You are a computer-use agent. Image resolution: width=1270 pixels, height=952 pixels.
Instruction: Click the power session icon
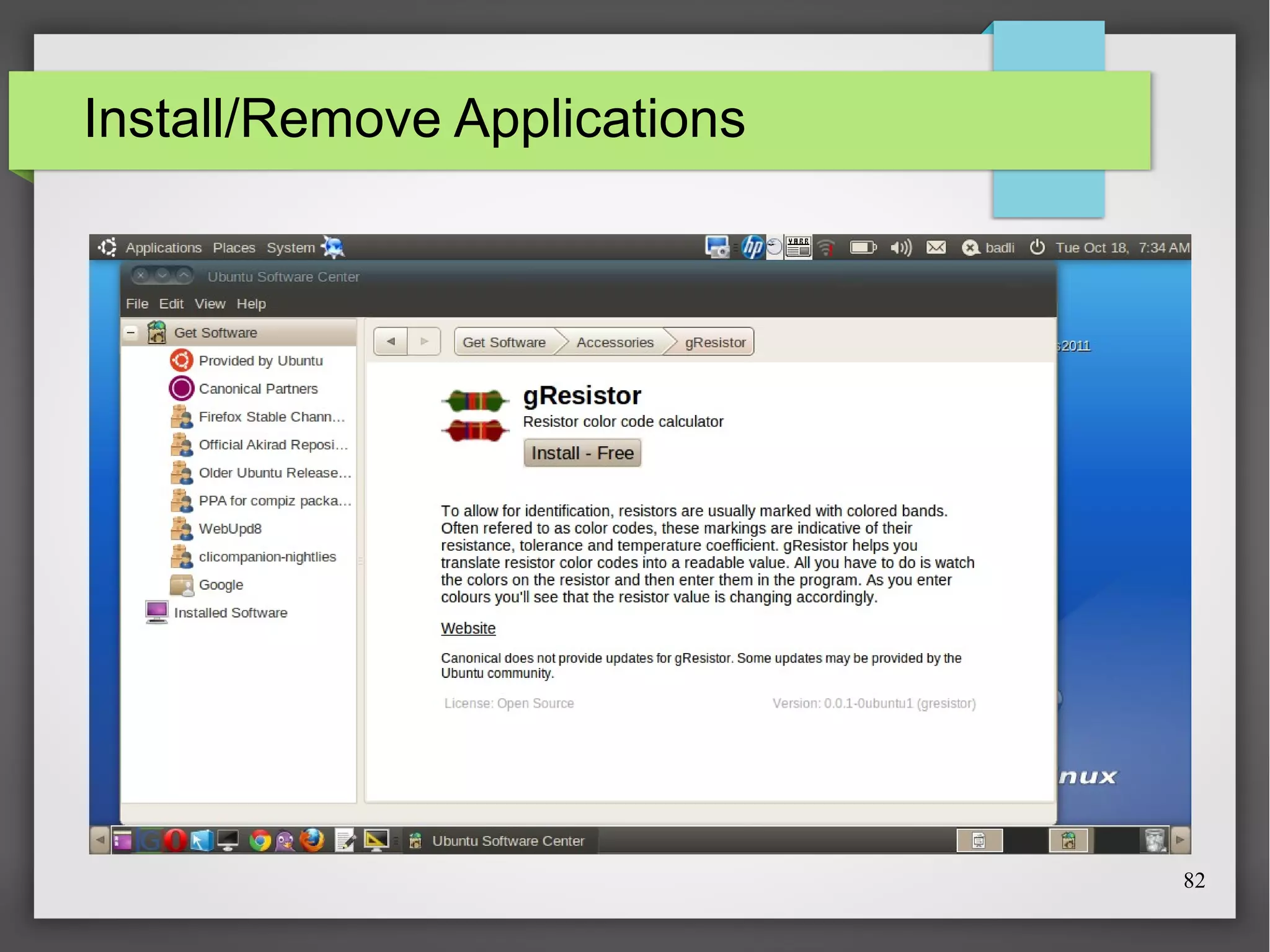[x=1037, y=247]
